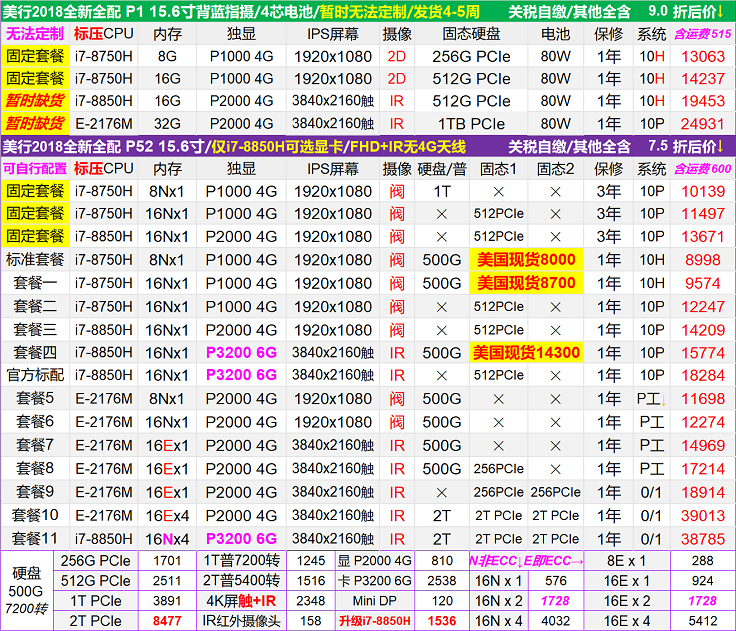This screenshot has height=631, width=736.
Task: Click the P3200 upgrade price 2538
Action: [442, 580]
